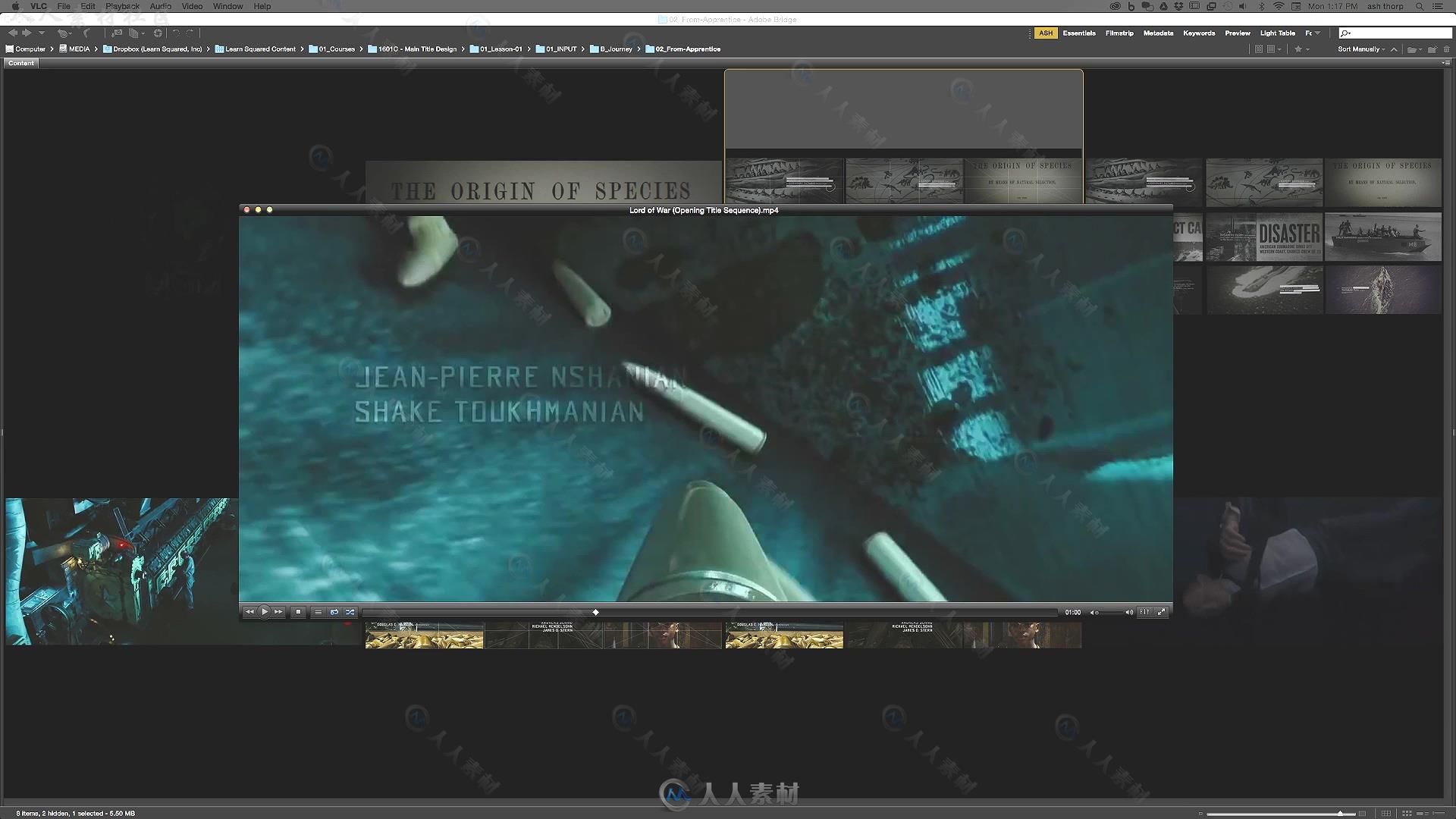The width and height of the screenshot is (1456, 819).
Task: Select the Content panel tab
Action: tap(21, 64)
